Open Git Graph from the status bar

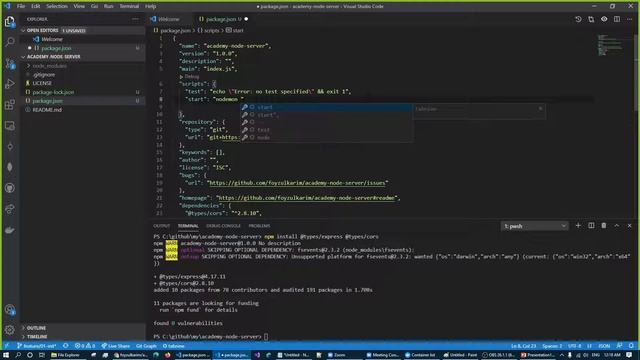(146, 346)
